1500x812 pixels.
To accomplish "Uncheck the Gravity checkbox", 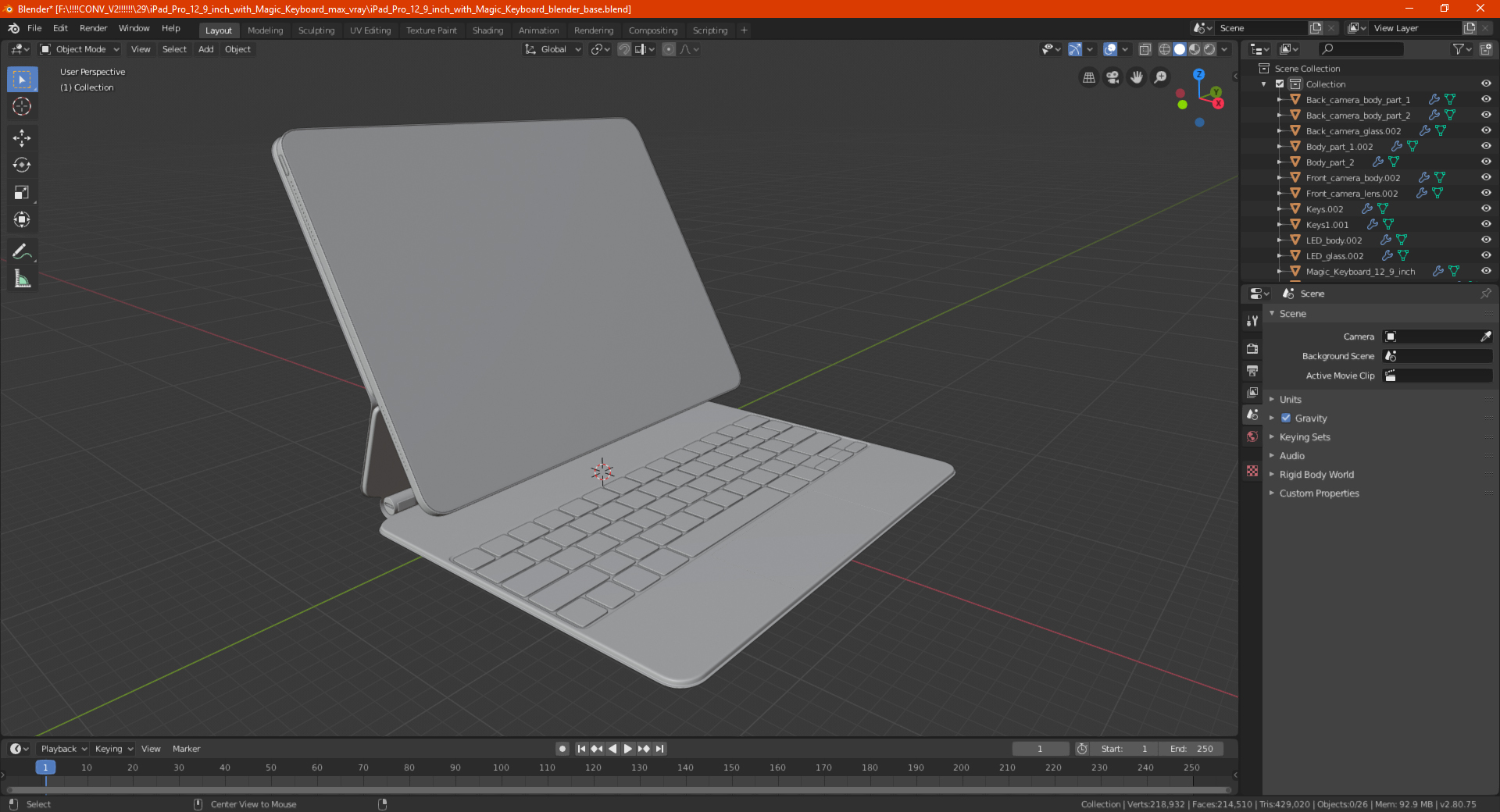I will point(1286,418).
